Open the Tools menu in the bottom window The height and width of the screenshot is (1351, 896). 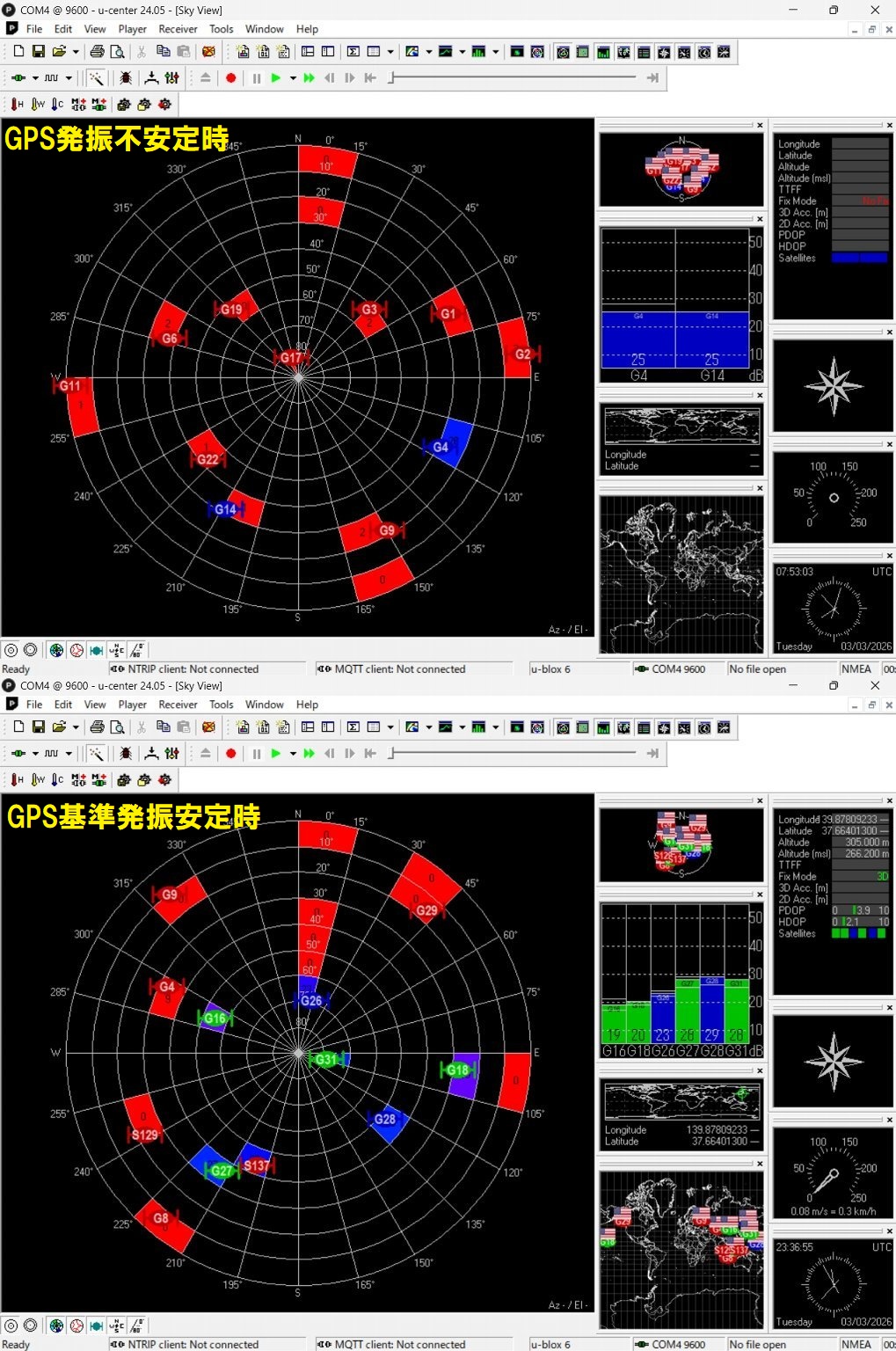221,705
